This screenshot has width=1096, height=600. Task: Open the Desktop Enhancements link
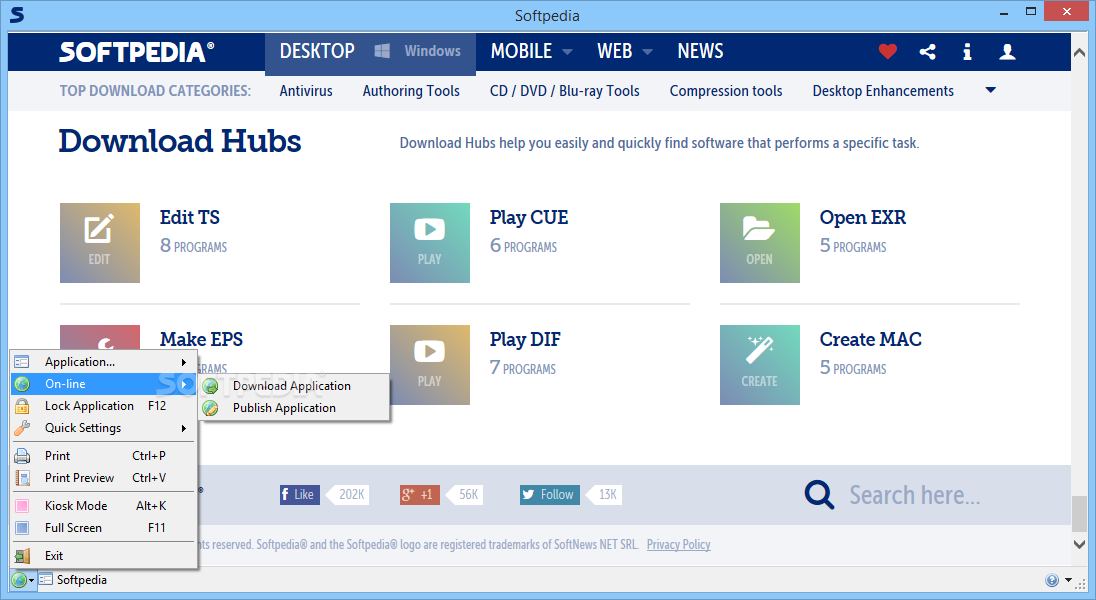pos(883,91)
